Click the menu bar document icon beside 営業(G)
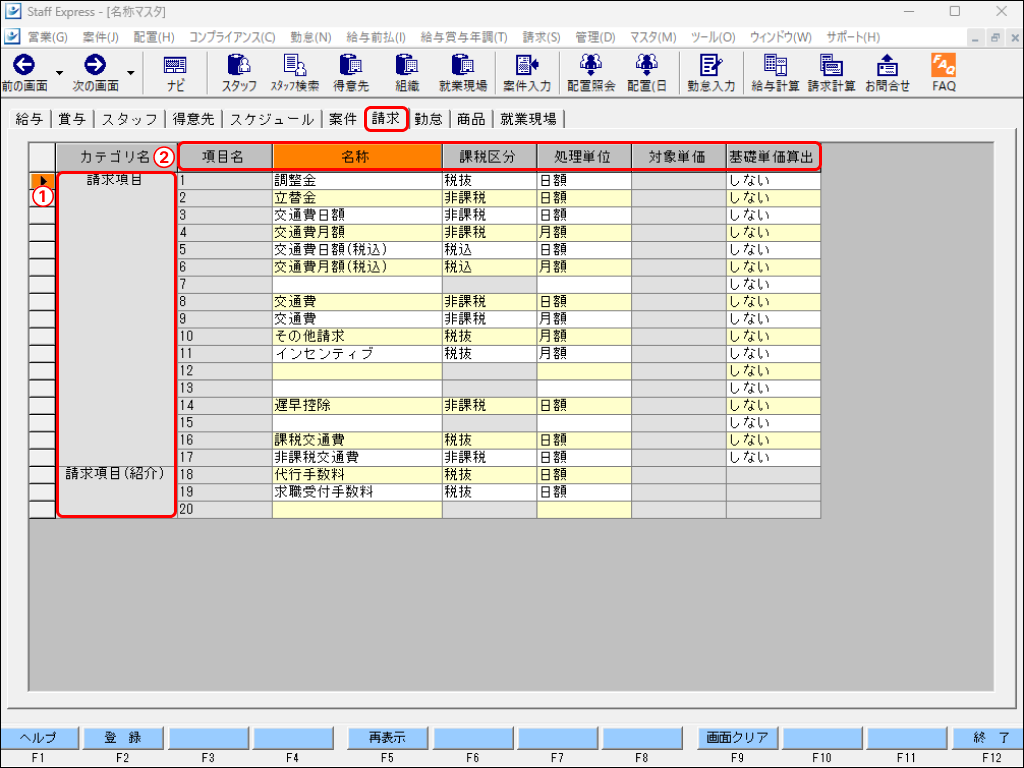 [x=12, y=37]
